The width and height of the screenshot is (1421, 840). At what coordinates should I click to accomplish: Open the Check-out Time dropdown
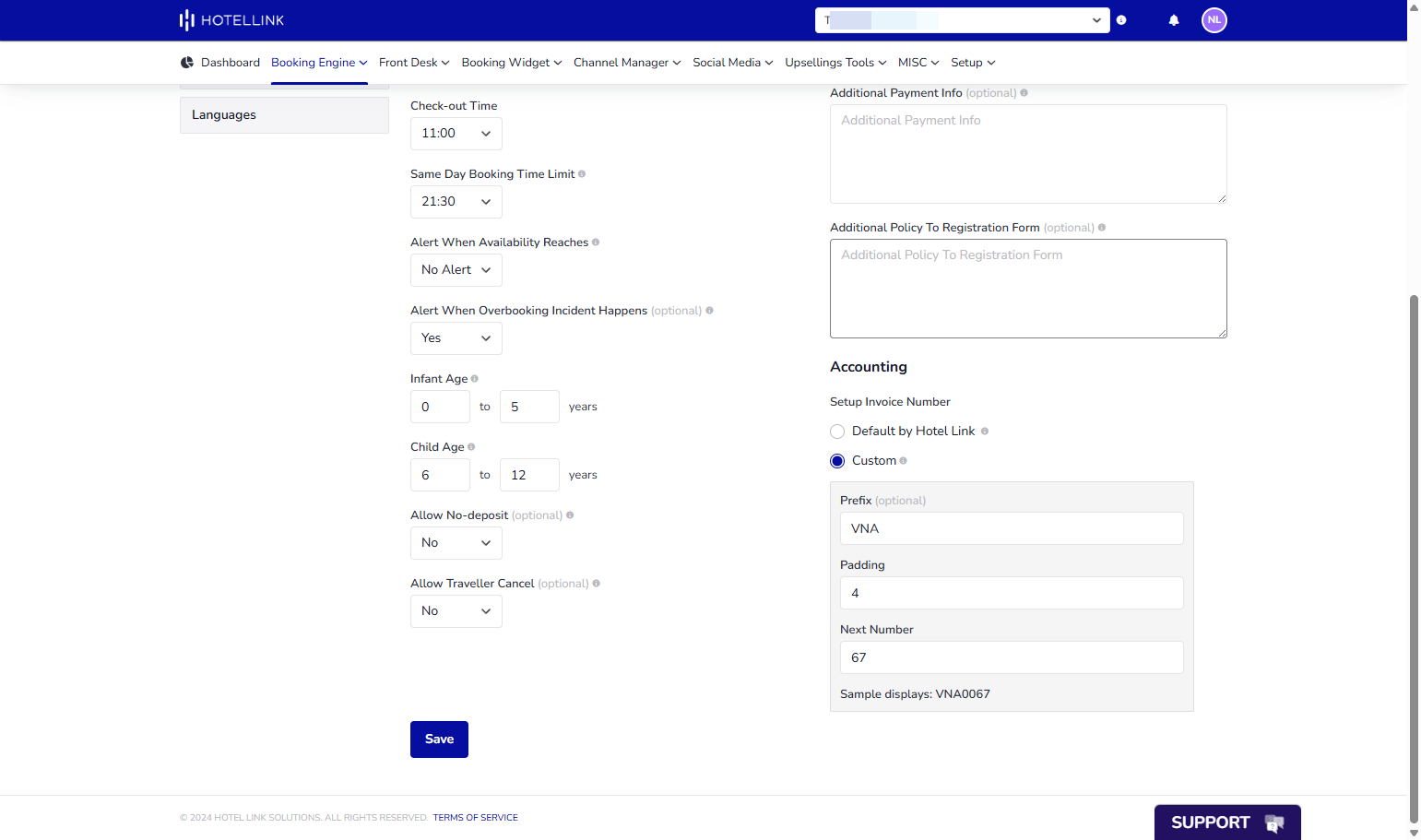tap(456, 134)
